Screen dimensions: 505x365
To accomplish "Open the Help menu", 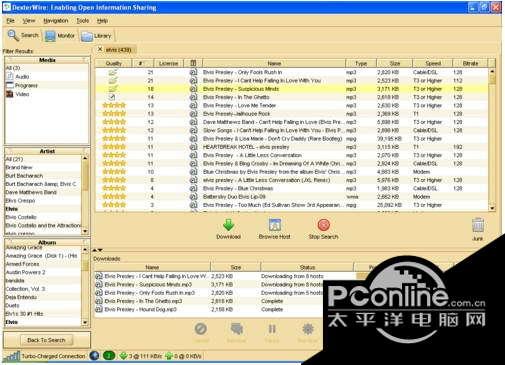I will point(102,21).
